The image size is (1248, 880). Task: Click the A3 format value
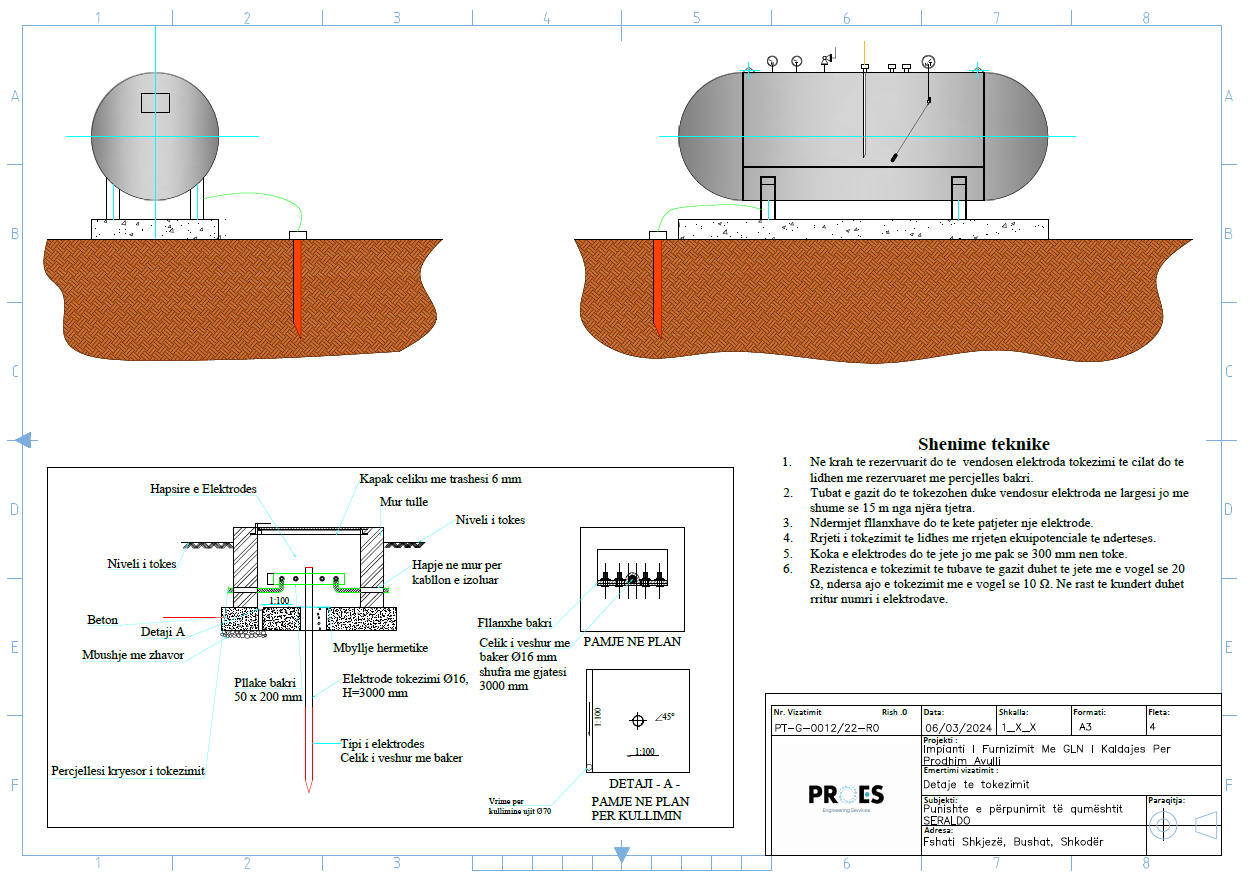1085,728
